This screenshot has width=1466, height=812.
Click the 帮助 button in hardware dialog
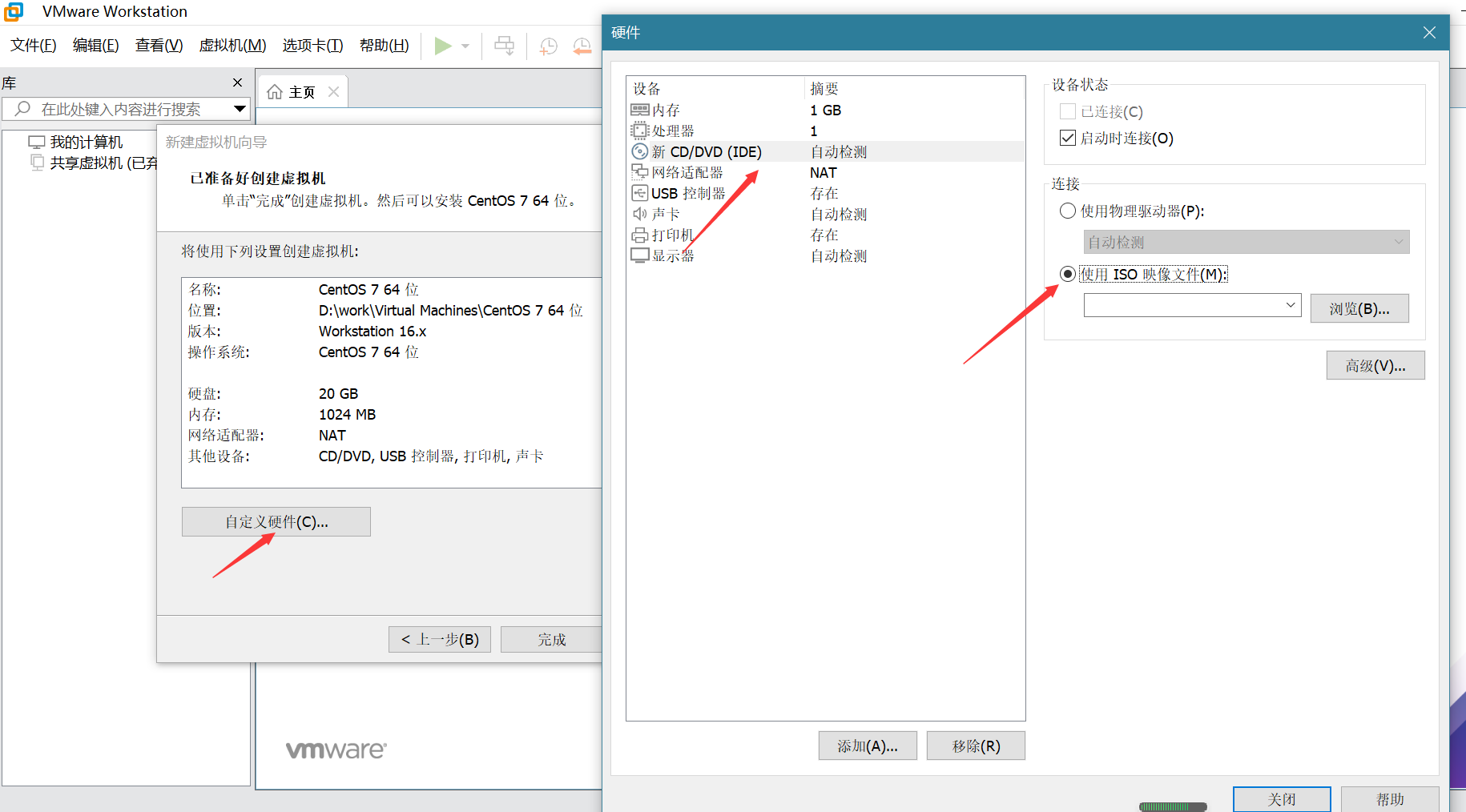(x=1390, y=799)
